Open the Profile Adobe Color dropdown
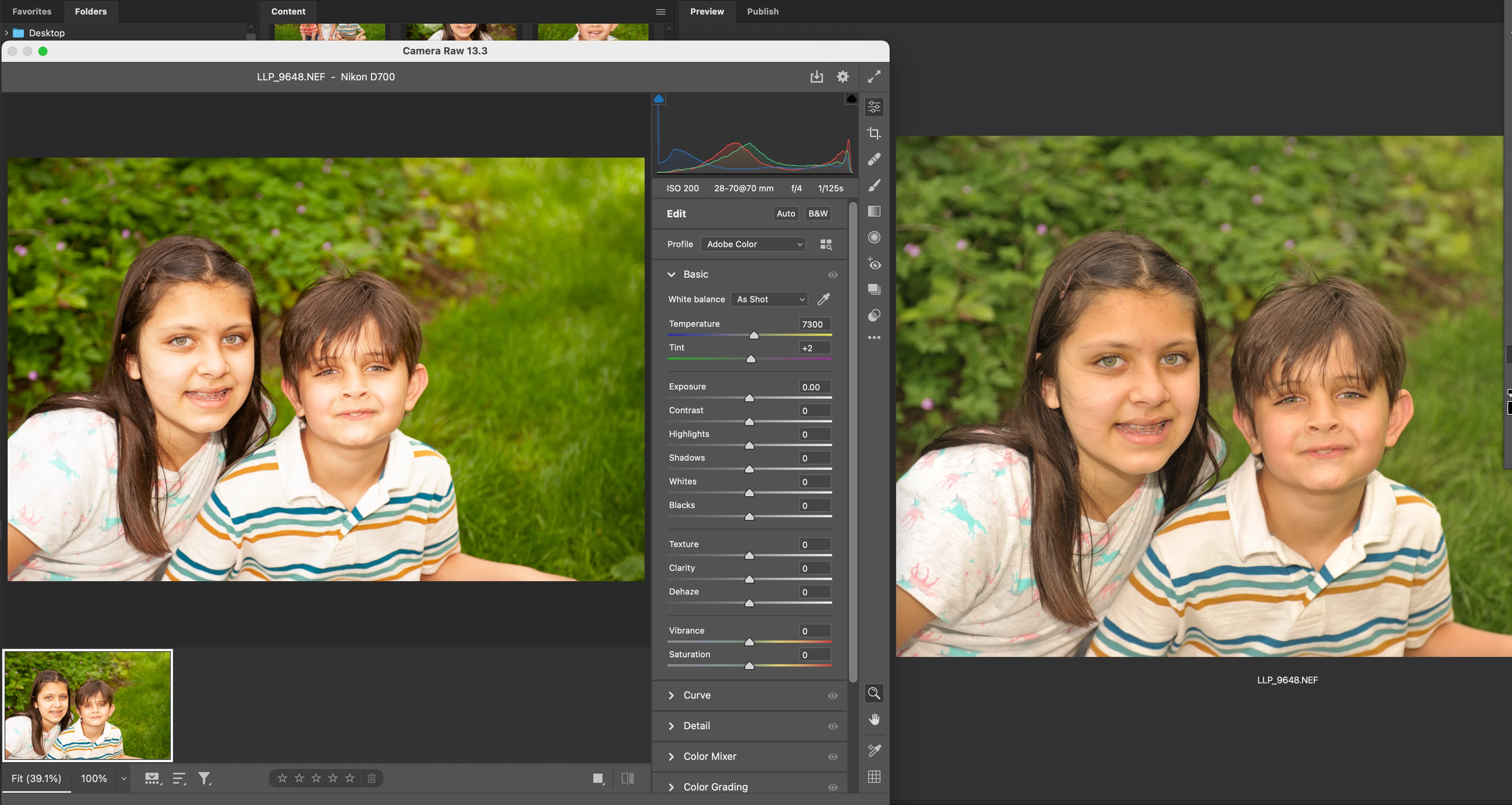The height and width of the screenshot is (805, 1512). (754, 244)
